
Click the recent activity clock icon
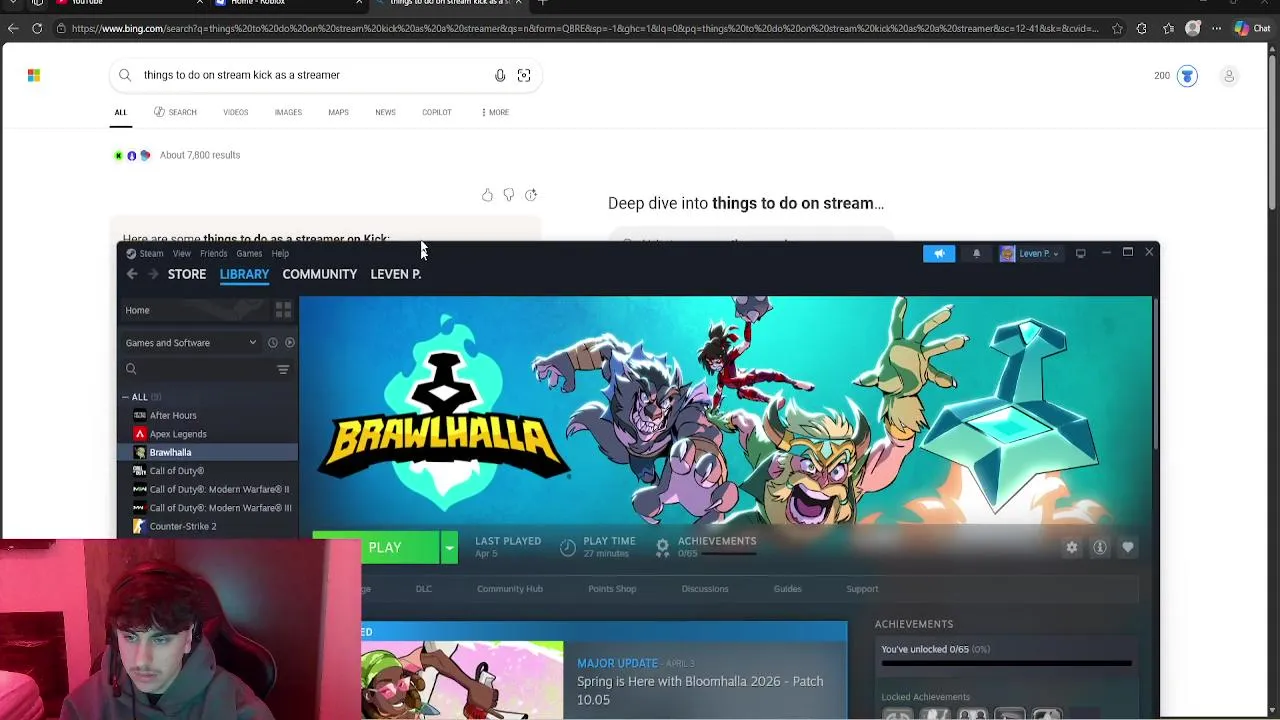(272, 343)
